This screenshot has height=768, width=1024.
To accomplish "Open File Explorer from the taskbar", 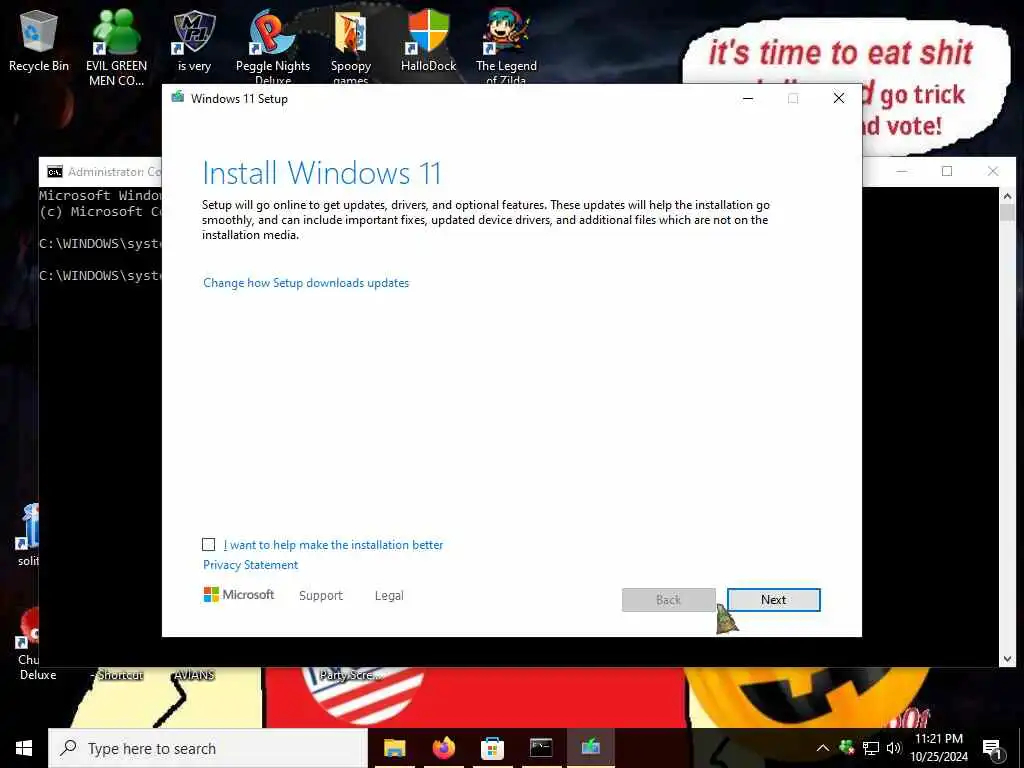I will click(394, 748).
